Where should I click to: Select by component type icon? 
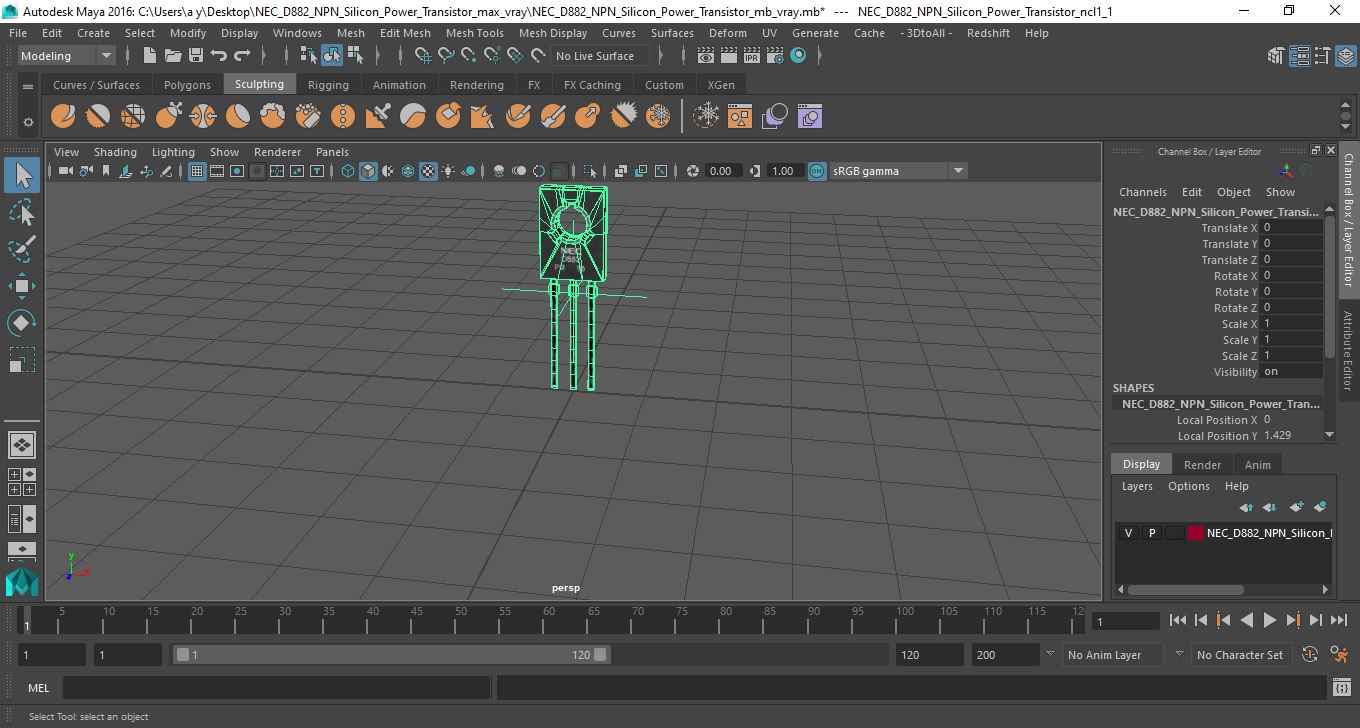click(355, 56)
